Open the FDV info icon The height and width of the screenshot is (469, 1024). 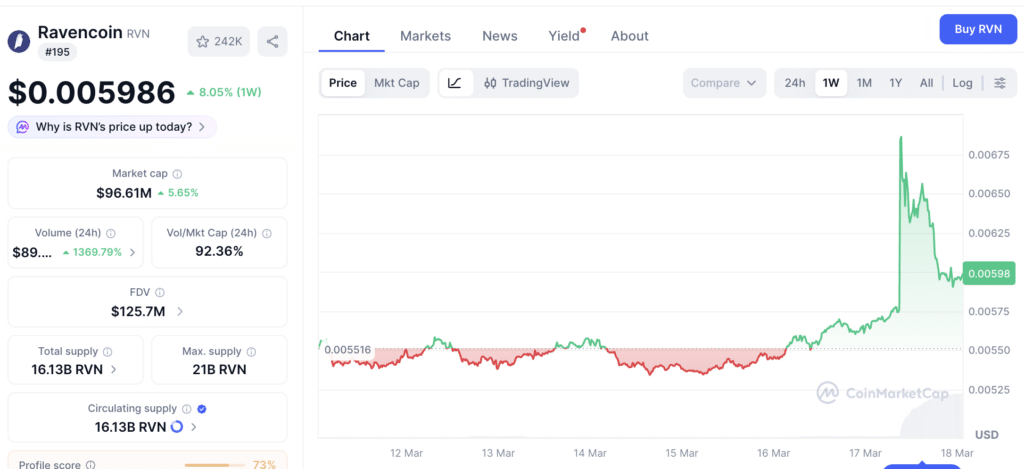pos(160,293)
